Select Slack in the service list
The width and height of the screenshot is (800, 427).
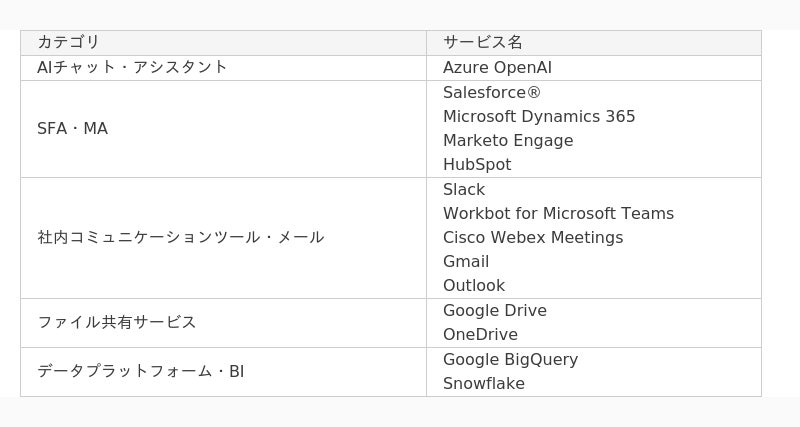point(464,189)
